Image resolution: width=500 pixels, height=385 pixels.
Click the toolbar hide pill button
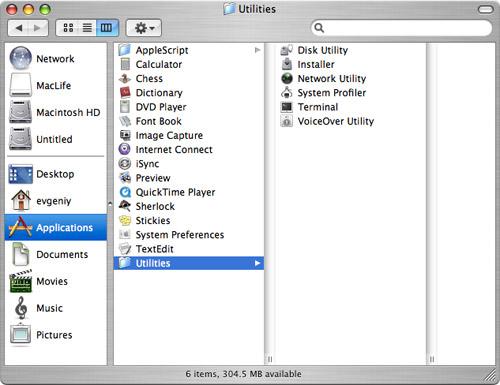pos(485,9)
